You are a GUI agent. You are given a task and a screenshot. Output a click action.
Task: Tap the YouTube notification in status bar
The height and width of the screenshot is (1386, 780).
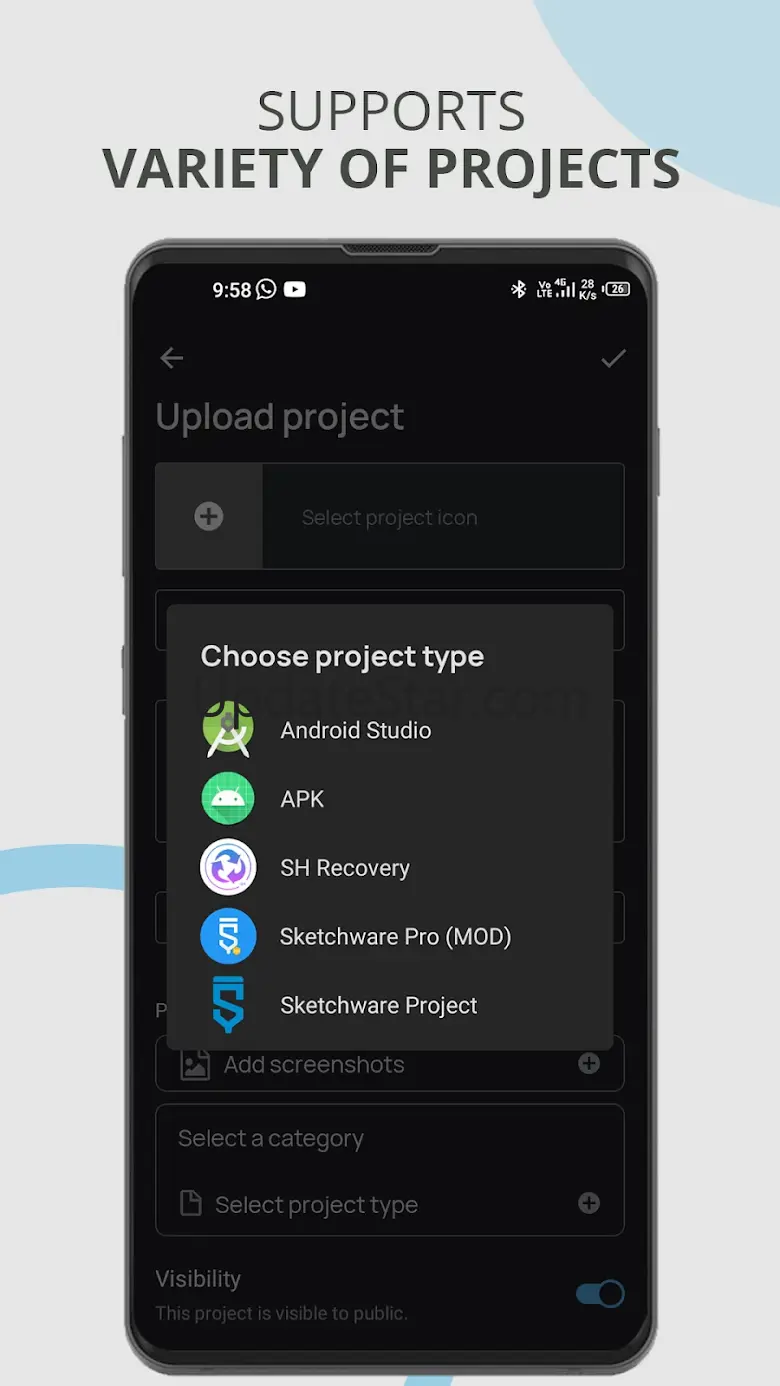294,289
